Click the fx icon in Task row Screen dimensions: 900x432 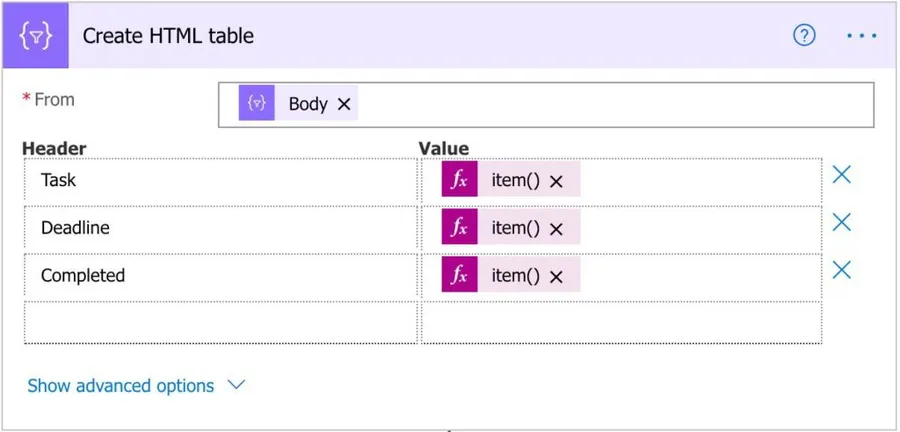[x=460, y=181]
